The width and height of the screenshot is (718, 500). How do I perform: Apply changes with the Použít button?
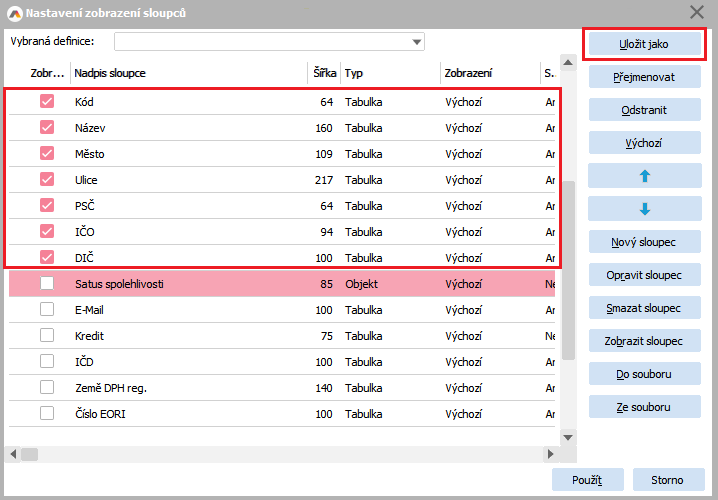tap(587, 480)
